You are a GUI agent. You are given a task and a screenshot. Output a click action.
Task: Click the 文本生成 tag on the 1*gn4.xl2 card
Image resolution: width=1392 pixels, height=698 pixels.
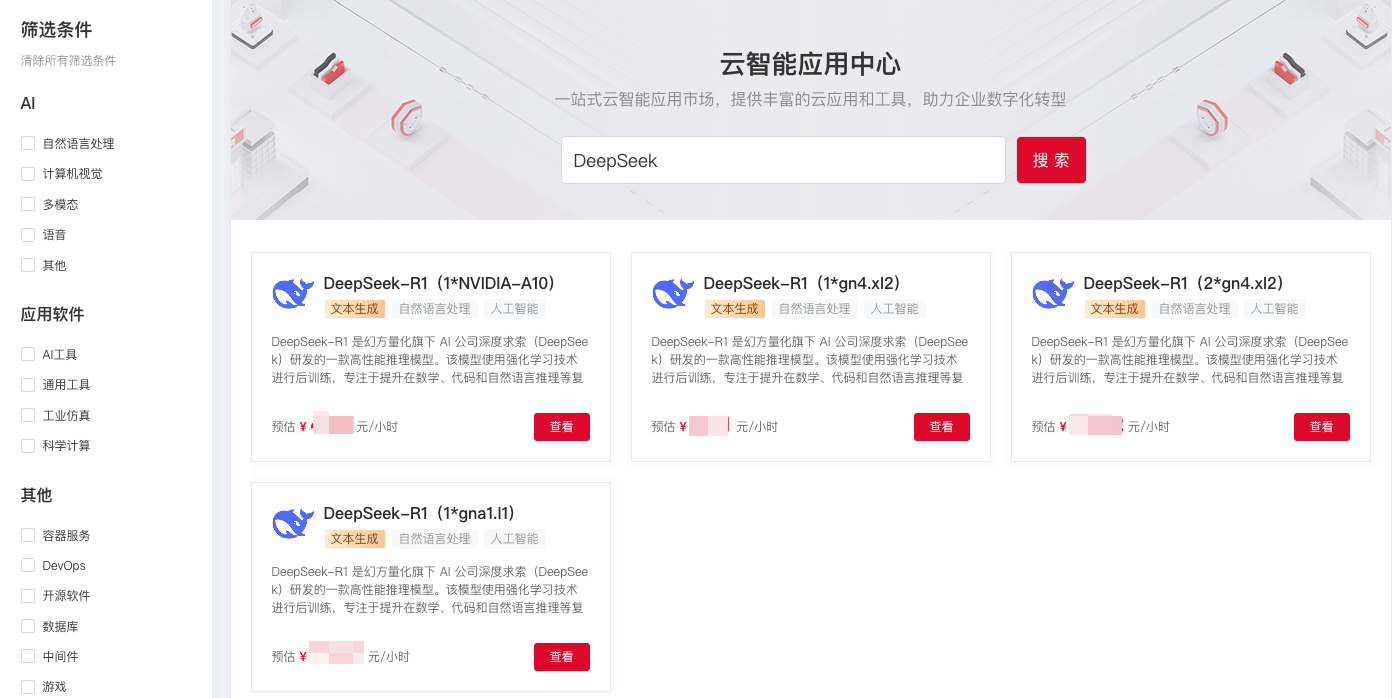[735, 309]
